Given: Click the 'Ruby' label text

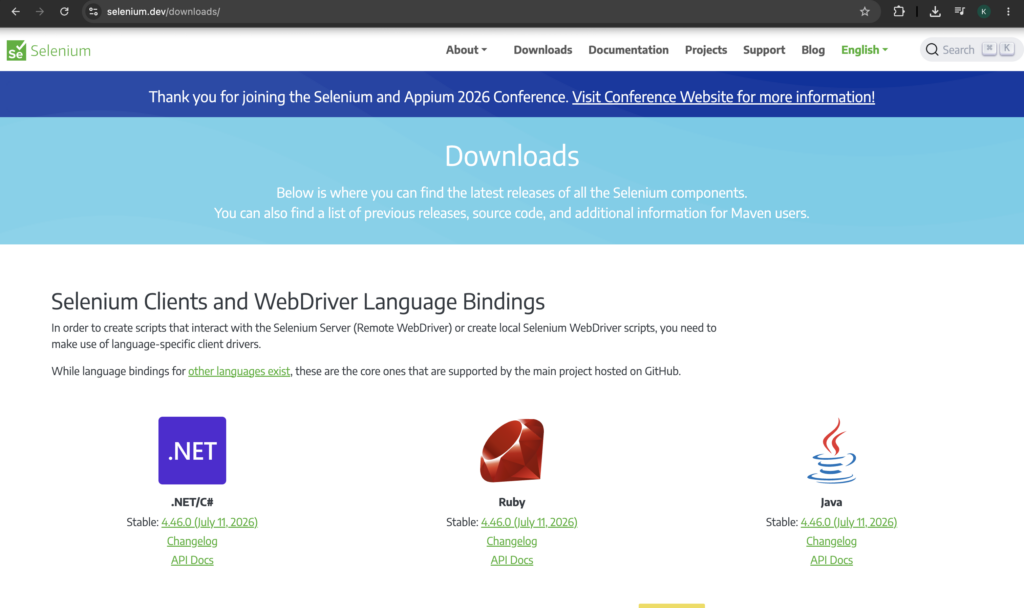Looking at the screenshot, I should [x=512, y=502].
